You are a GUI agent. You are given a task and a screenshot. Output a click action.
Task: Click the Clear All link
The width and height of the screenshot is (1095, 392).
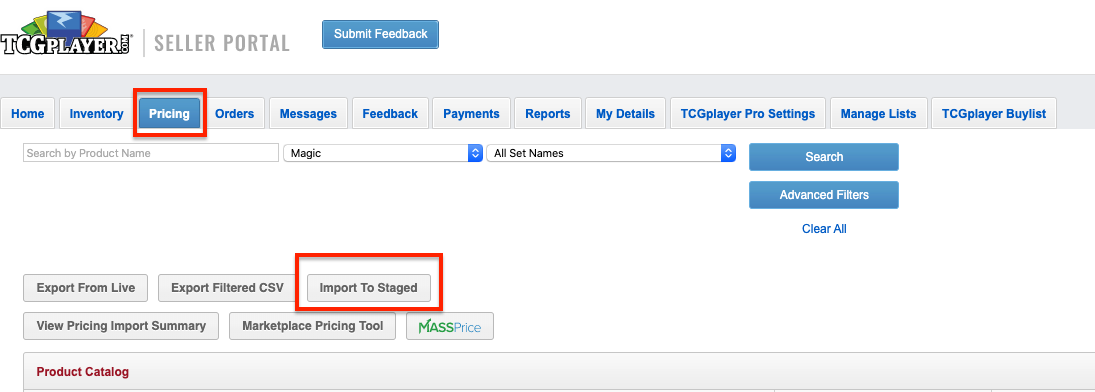click(x=824, y=228)
